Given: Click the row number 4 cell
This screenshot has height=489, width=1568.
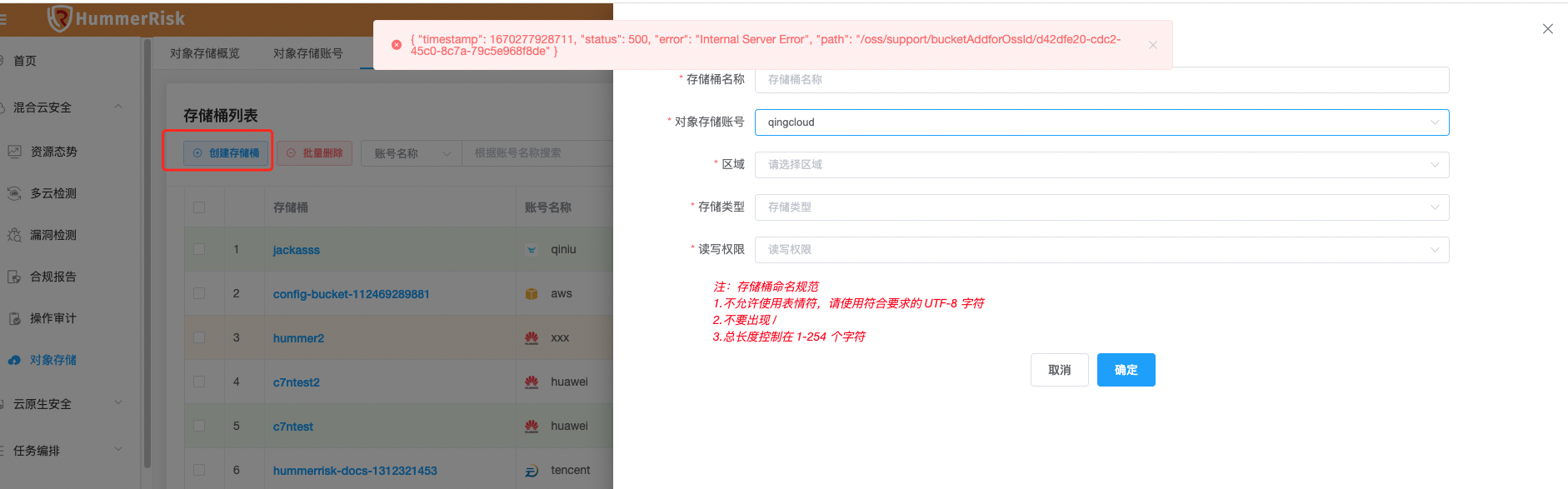Looking at the screenshot, I should [237, 382].
